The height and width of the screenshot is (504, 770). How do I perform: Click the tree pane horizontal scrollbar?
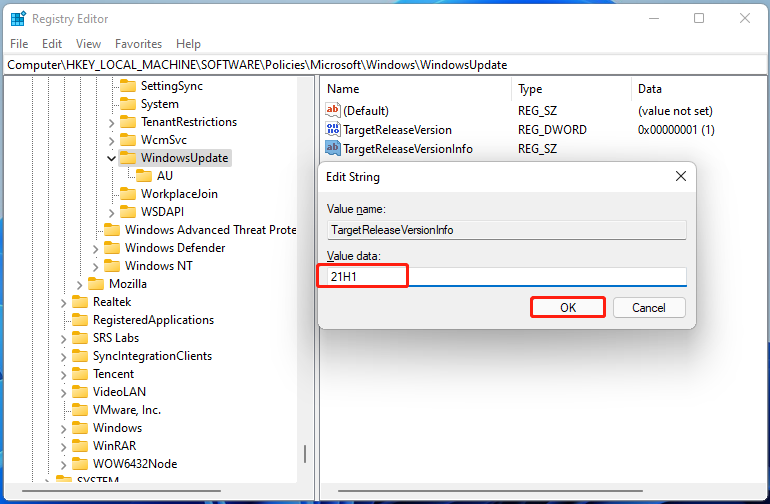click(121, 490)
